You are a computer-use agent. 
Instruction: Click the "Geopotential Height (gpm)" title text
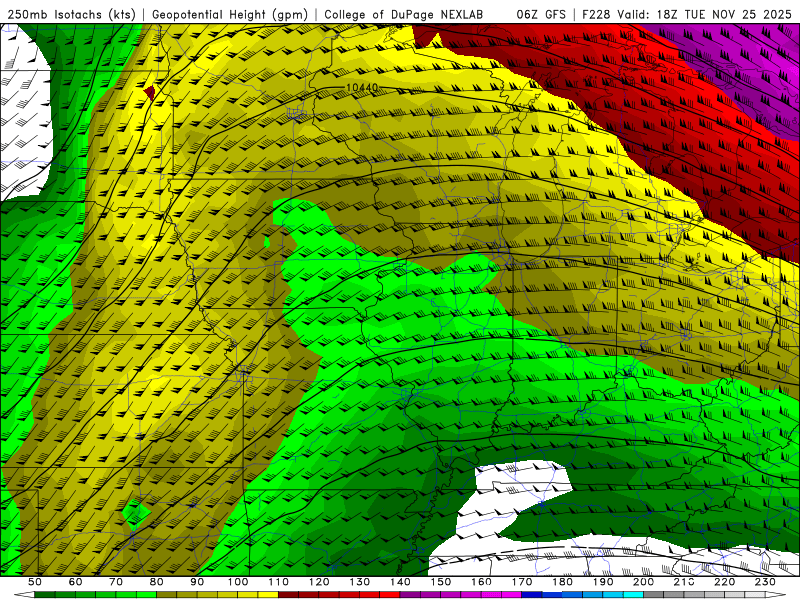coord(230,15)
